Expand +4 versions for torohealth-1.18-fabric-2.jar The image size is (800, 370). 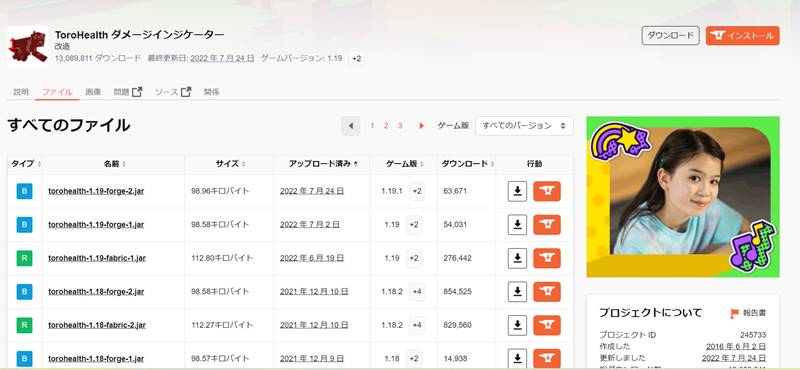pos(417,325)
